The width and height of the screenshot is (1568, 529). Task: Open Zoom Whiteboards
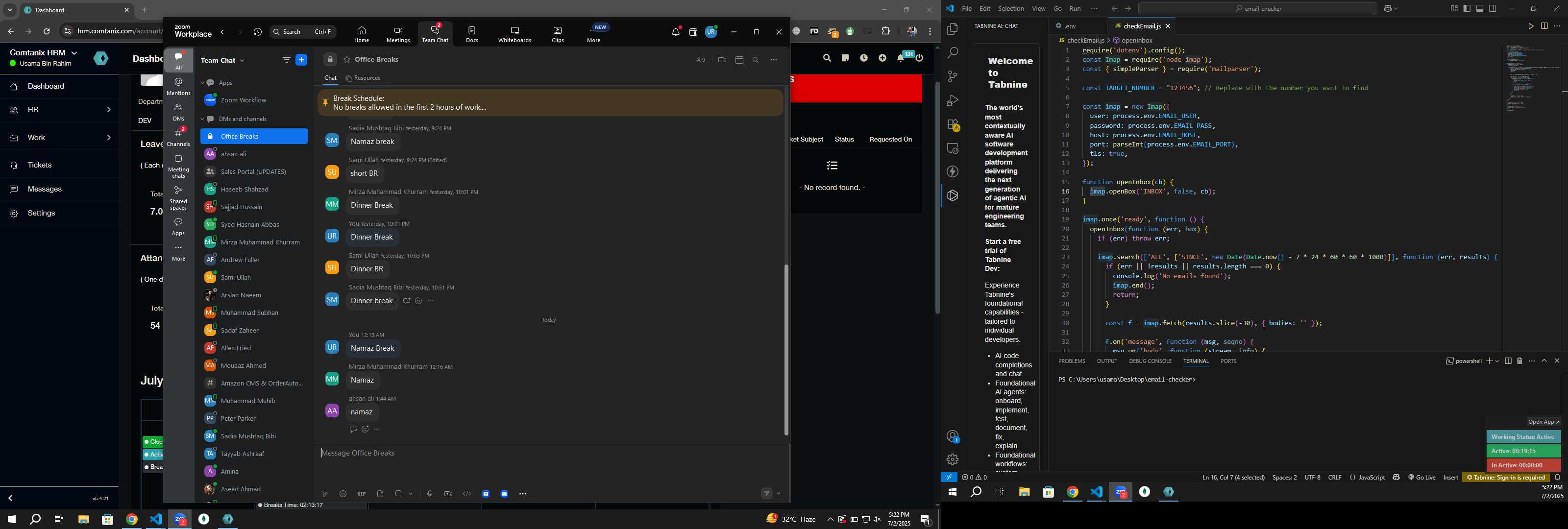514,34
